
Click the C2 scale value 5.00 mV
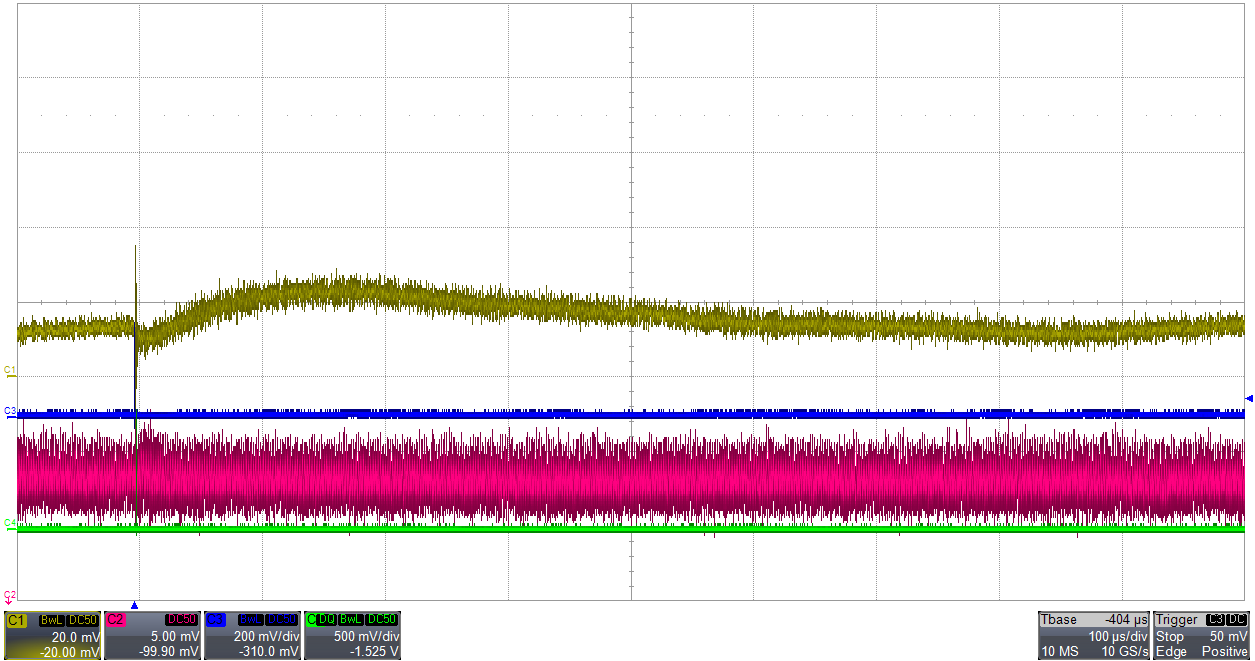[174, 637]
